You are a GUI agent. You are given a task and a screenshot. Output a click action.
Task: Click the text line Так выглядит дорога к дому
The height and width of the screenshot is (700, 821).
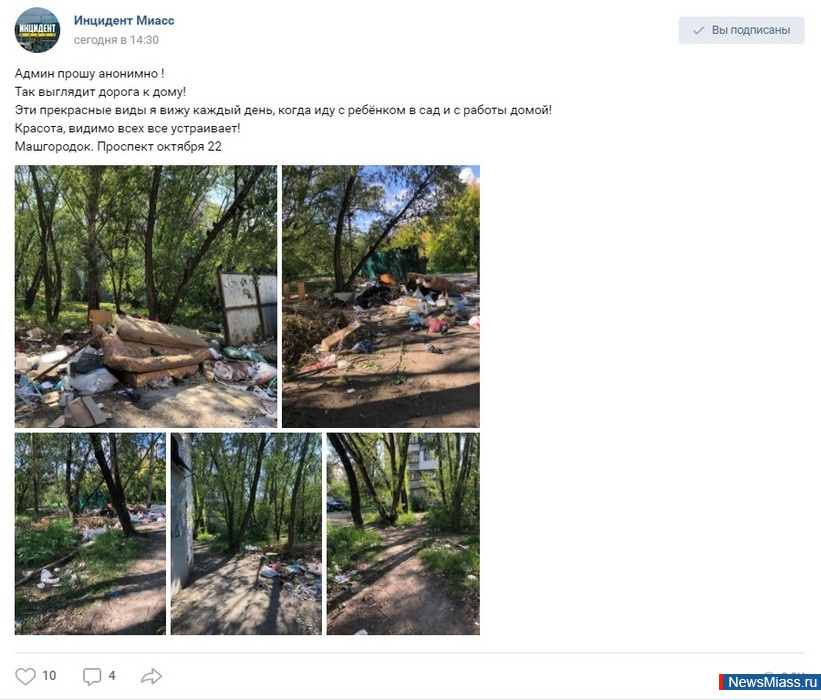[x=101, y=92]
